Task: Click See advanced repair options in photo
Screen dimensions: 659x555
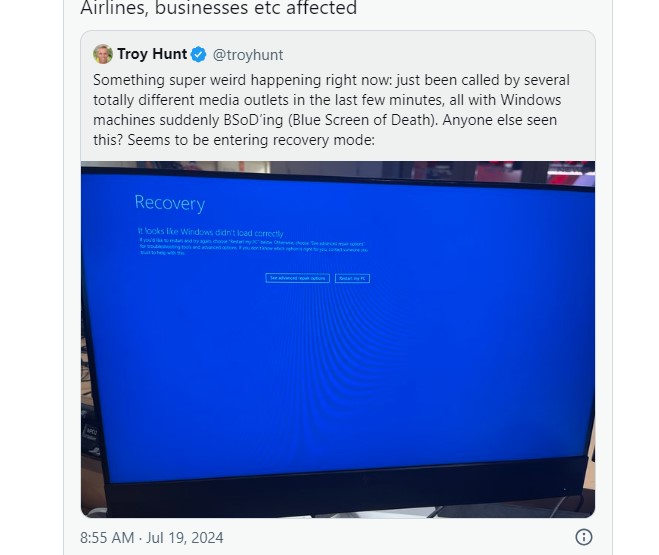Action: pyautogui.click(x=298, y=278)
